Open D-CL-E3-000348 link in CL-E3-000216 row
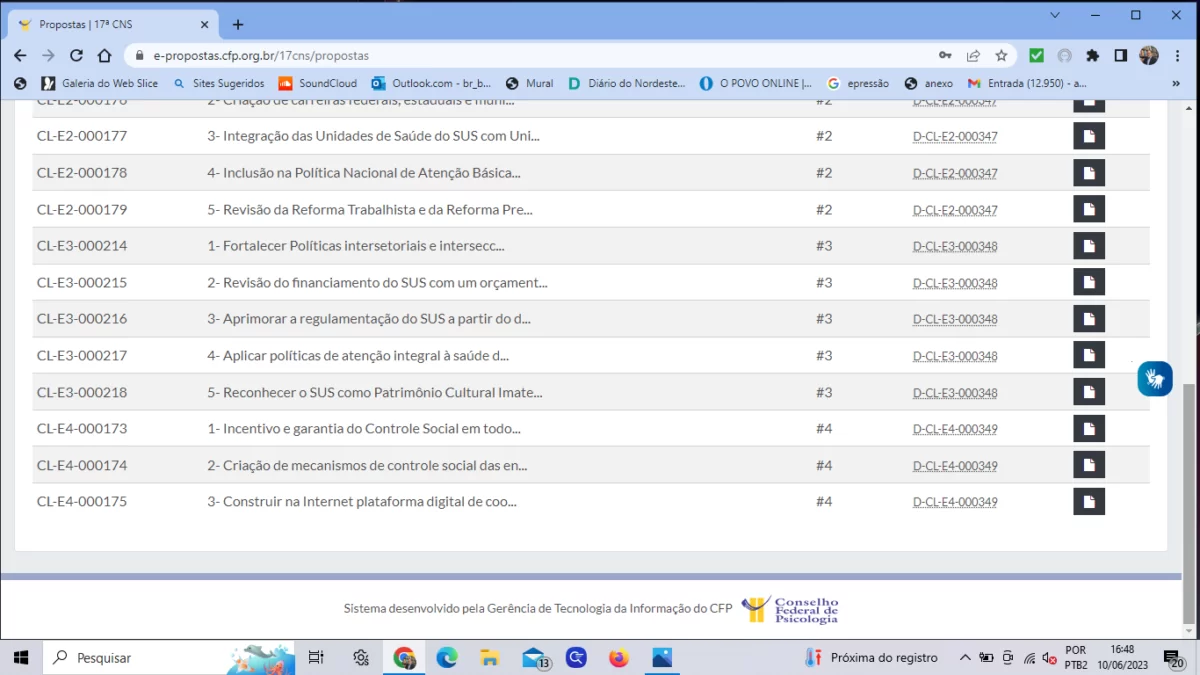1200x675 pixels. (x=954, y=320)
